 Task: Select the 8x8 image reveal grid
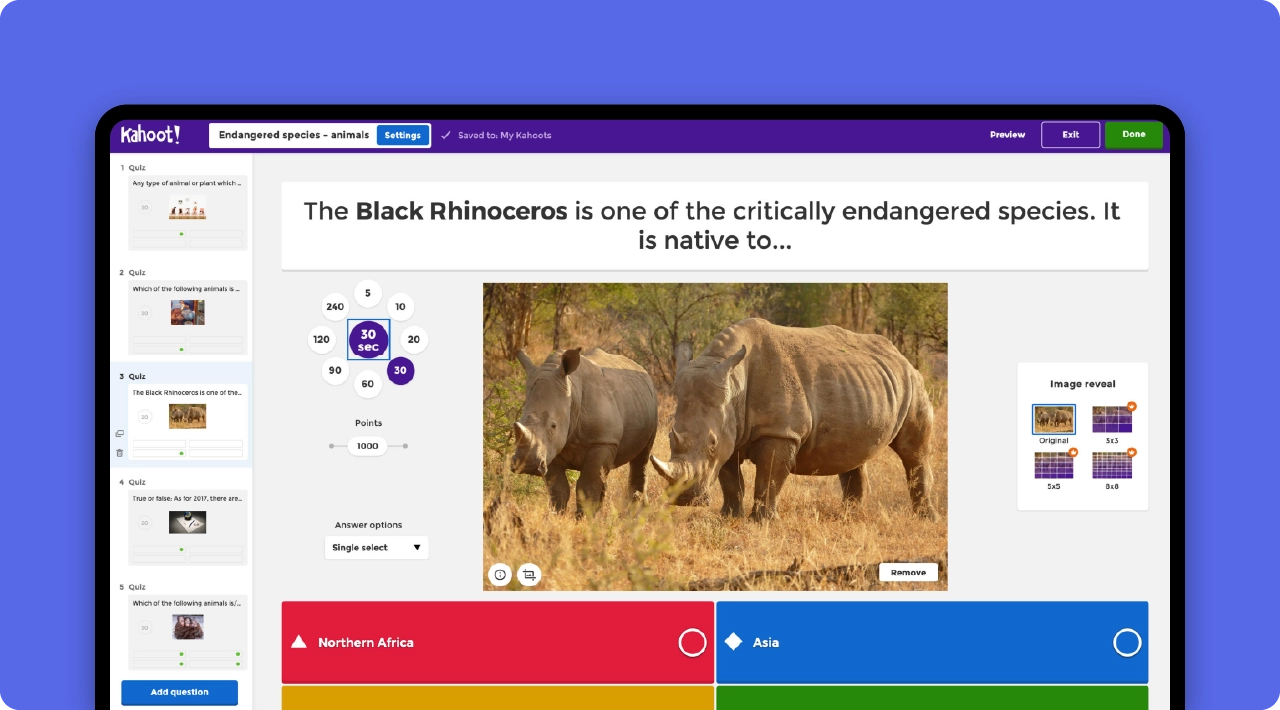pyautogui.click(x=1112, y=466)
